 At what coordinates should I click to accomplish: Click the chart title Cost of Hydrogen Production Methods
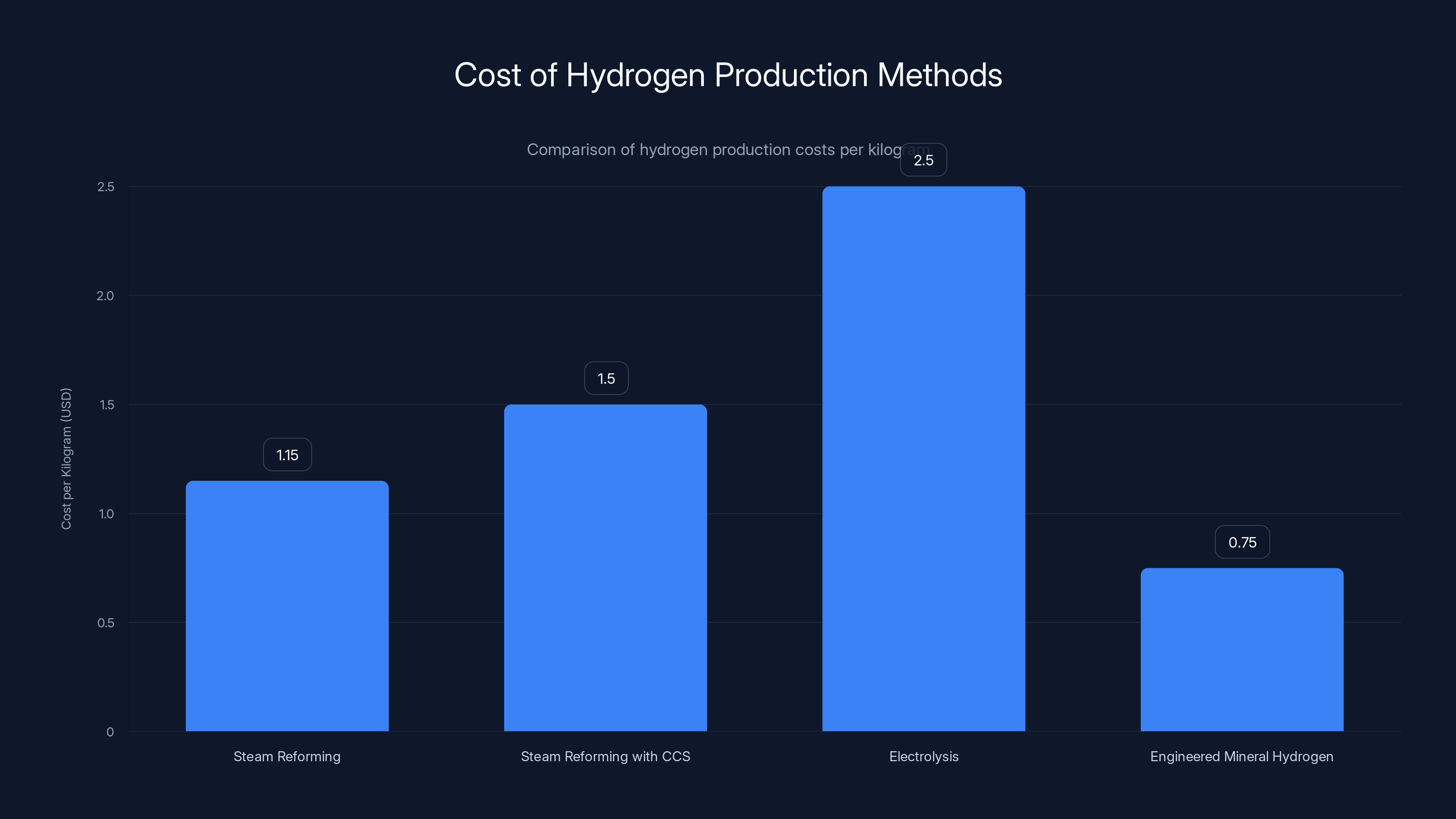click(728, 74)
